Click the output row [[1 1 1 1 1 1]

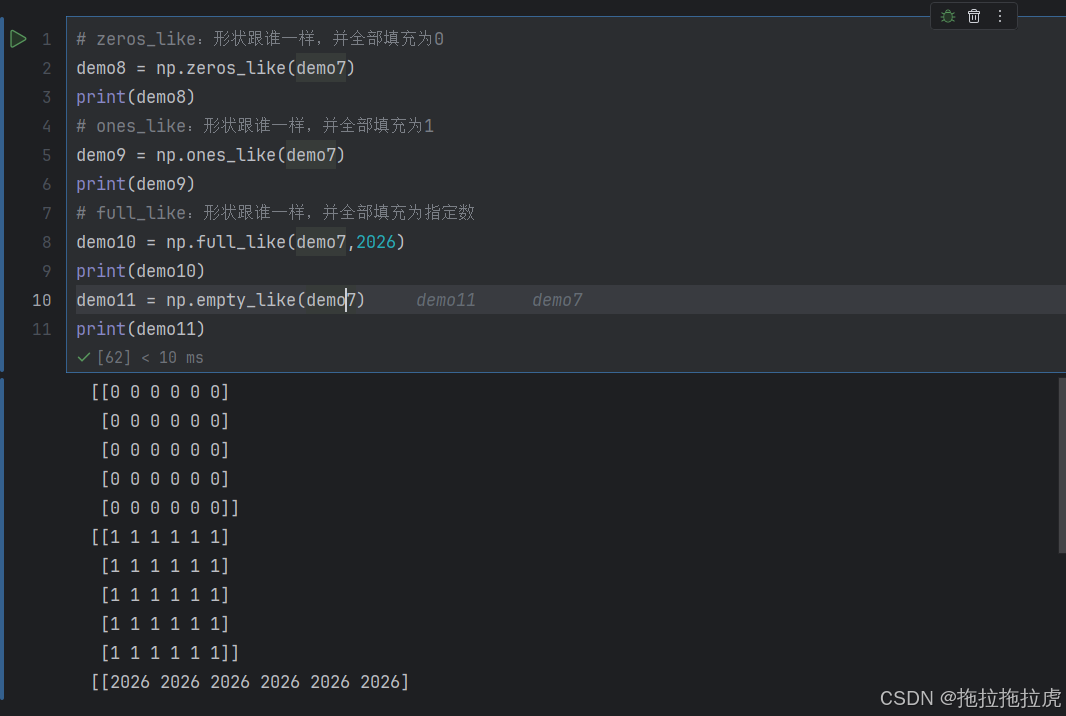(160, 537)
